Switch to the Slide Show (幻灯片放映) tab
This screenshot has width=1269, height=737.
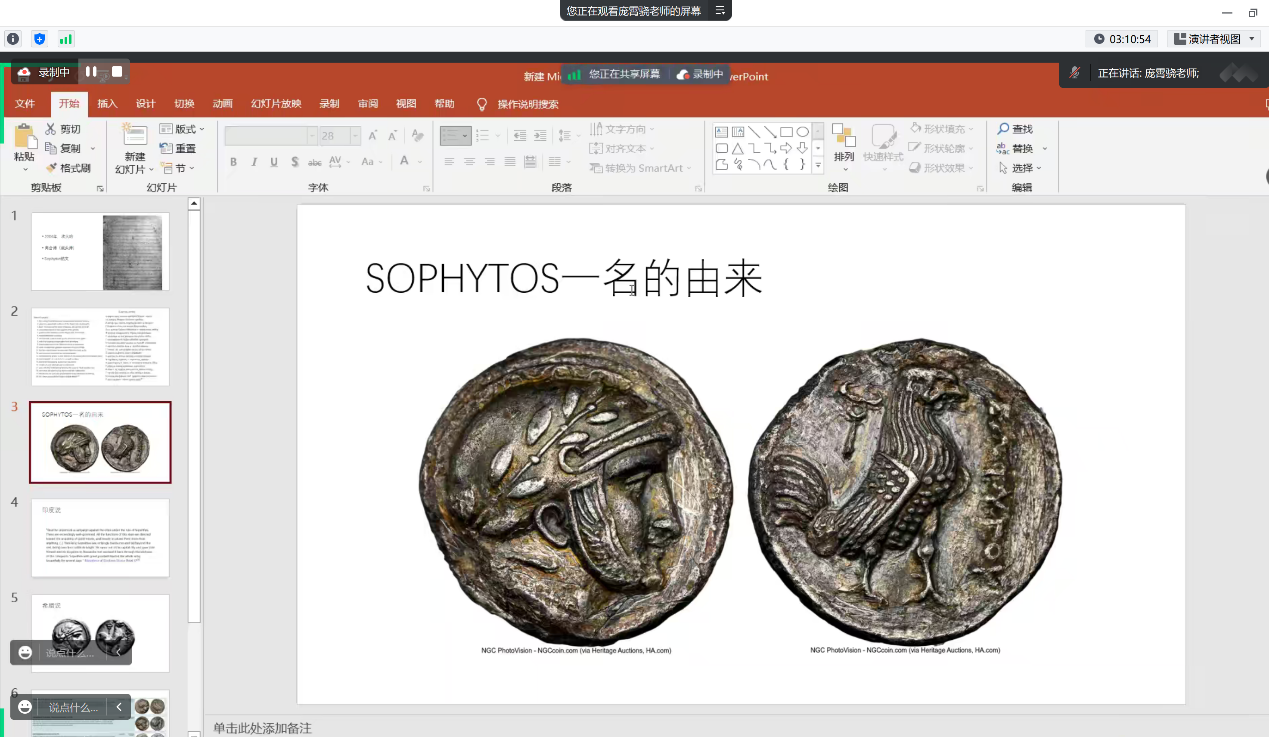(276, 104)
